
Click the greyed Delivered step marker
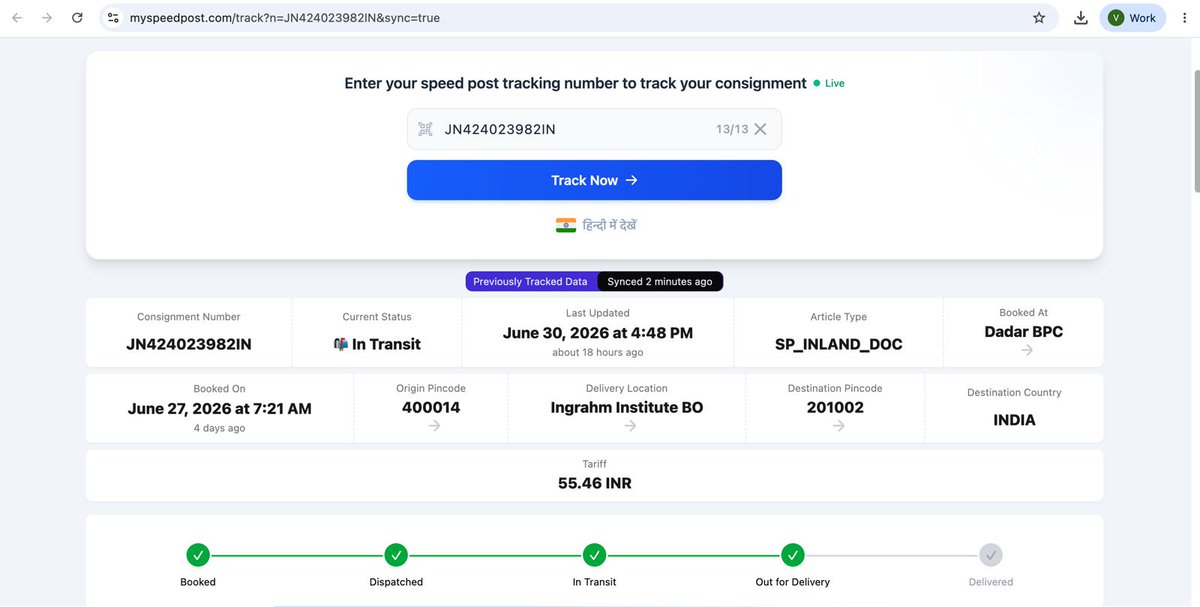[991, 555]
